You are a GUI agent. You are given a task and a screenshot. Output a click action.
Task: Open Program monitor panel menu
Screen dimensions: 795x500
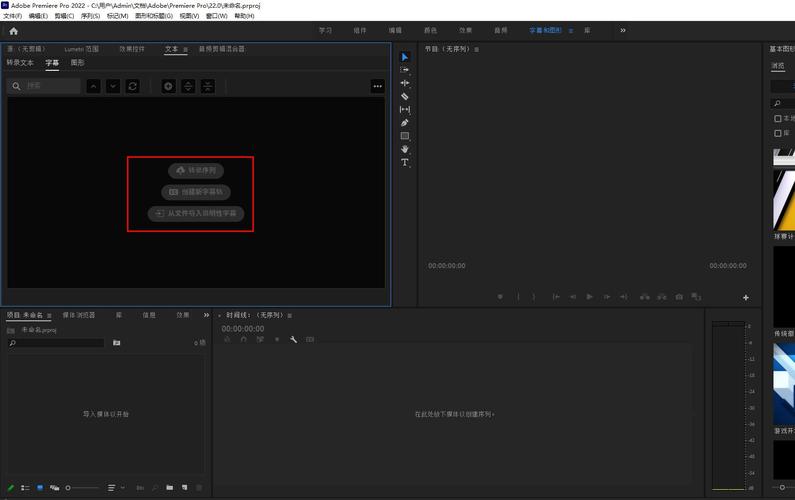477,50
